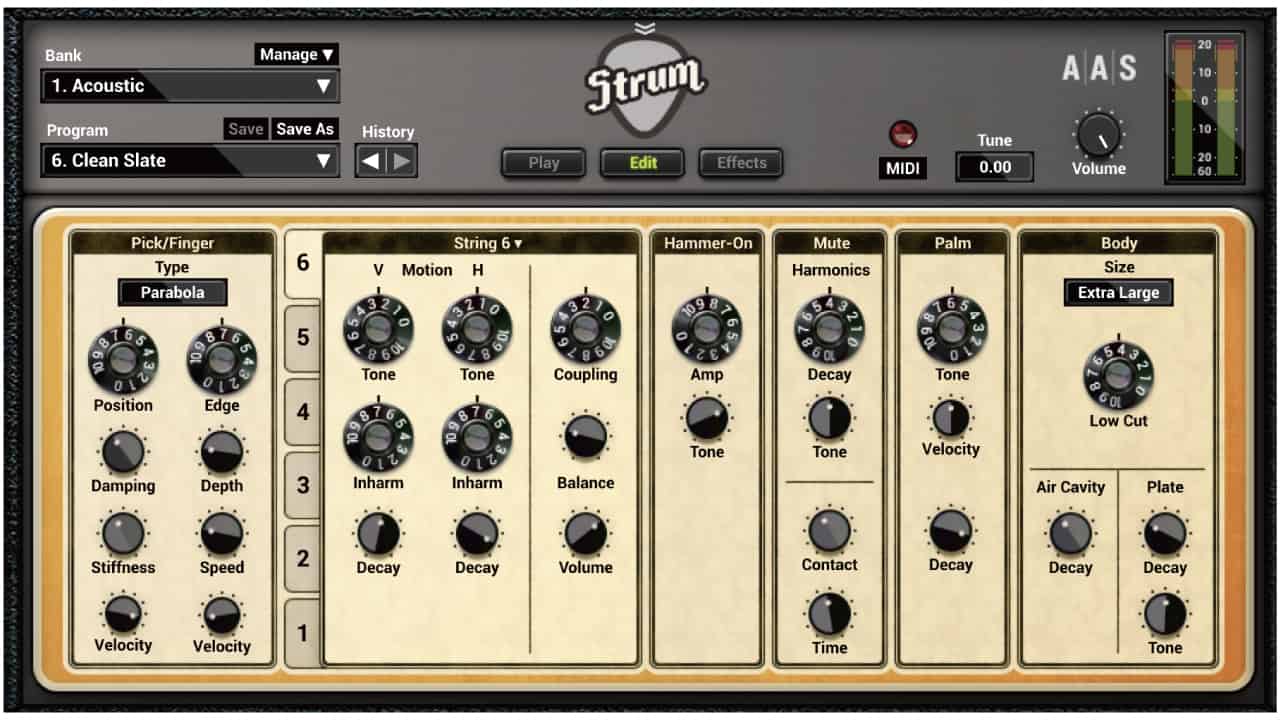Toggle the Extra Large body Size selector
The image size is (1280, 720).
pyautogui.click(x=1118, y=293)
